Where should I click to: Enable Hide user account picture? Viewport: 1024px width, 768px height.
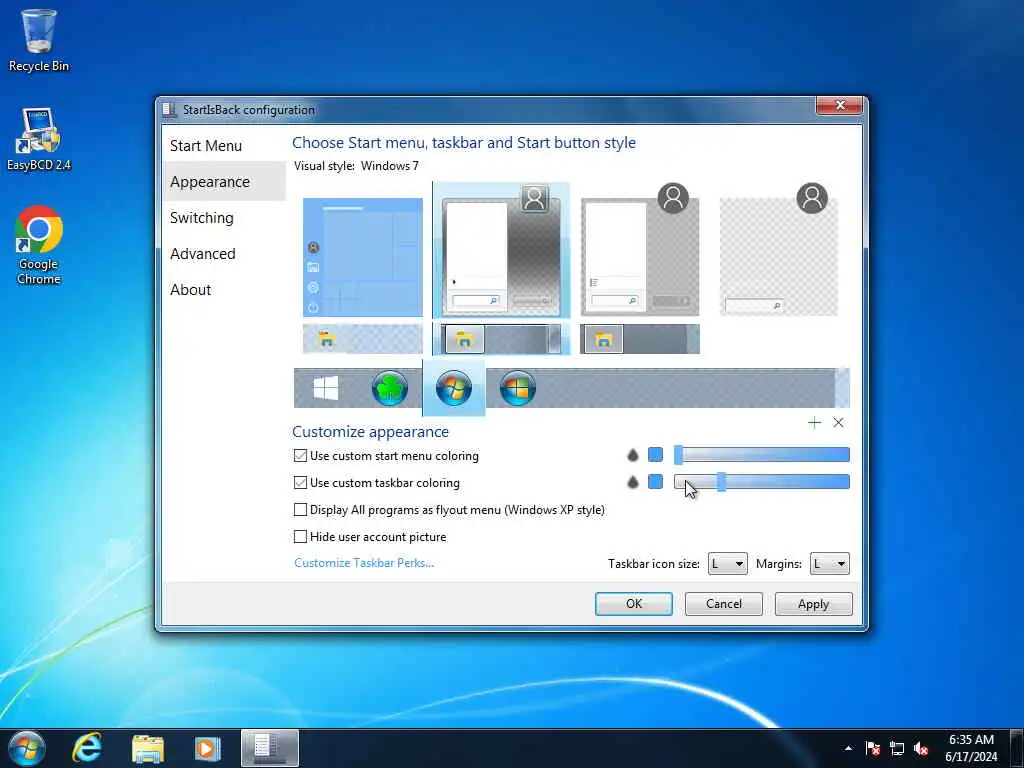click(300, 537)
